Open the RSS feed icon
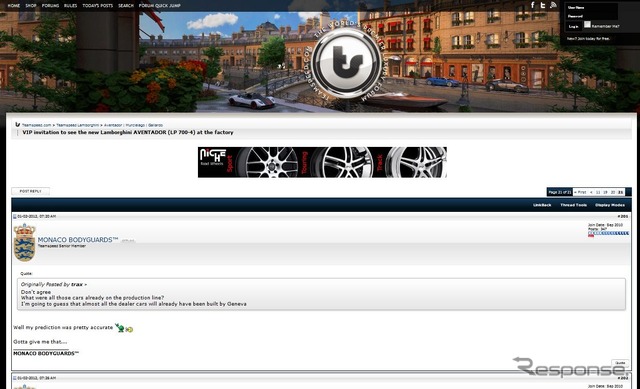The height and width of the screenshot is (389, 640). [x=553, y=5]
